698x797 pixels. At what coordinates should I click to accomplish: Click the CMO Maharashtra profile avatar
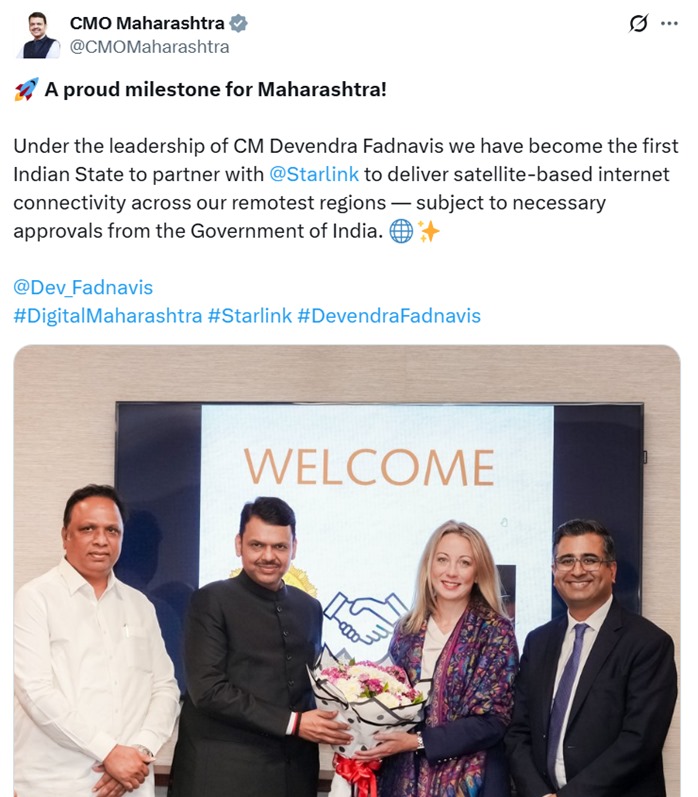(38, 36)
